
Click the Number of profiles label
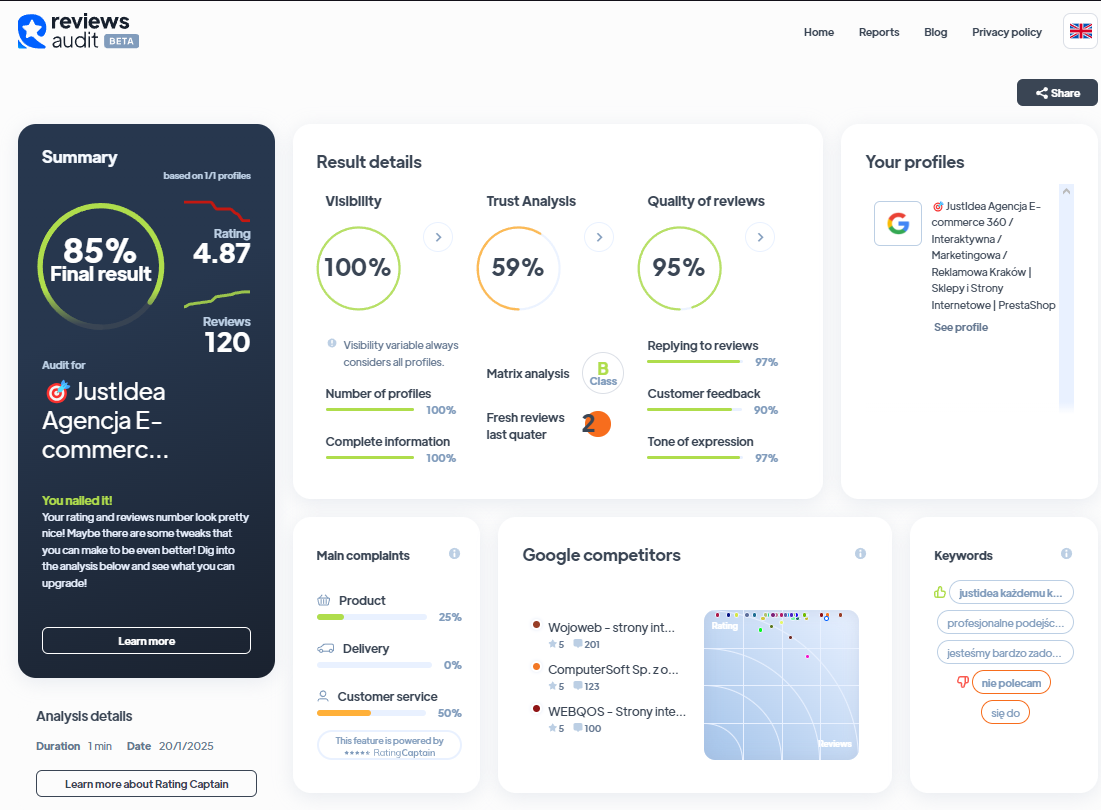[x=378, y=394]
